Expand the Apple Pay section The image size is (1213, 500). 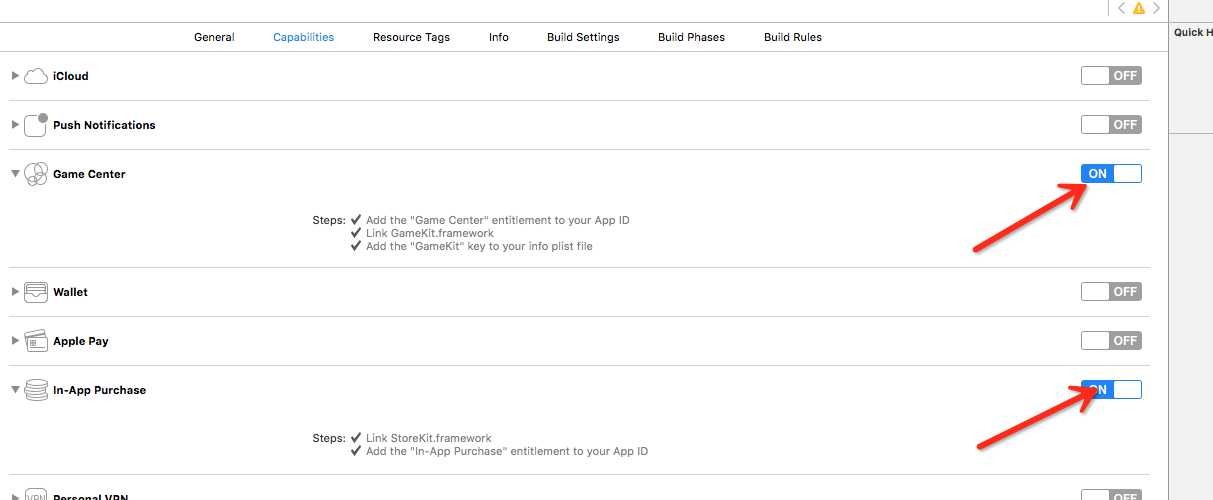(15, 341)
